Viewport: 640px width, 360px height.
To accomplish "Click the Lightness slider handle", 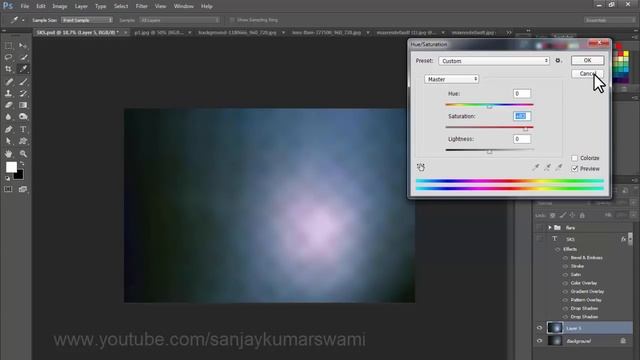I will pos(489,152).
